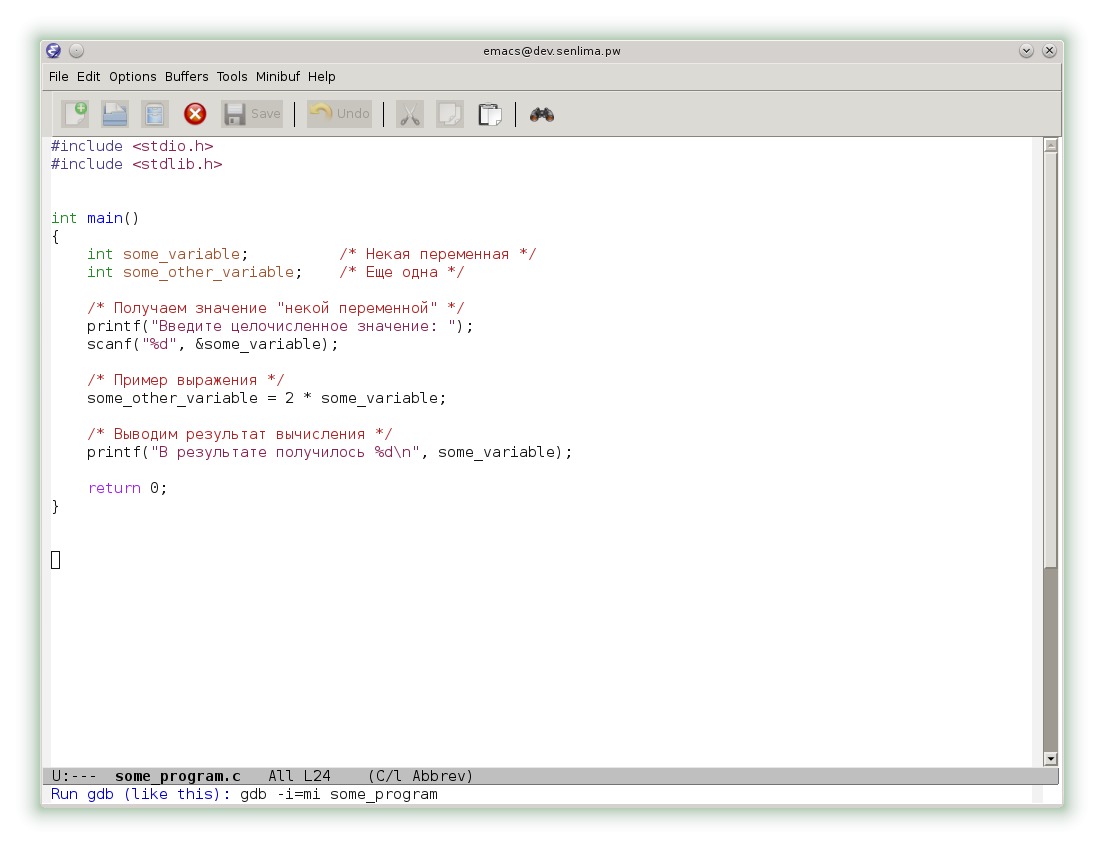Image resolution: width=1104 pixels, height=848 pixels.
Task: Click the Copy icon in toolbar
Action: click(x=449, y=114)
